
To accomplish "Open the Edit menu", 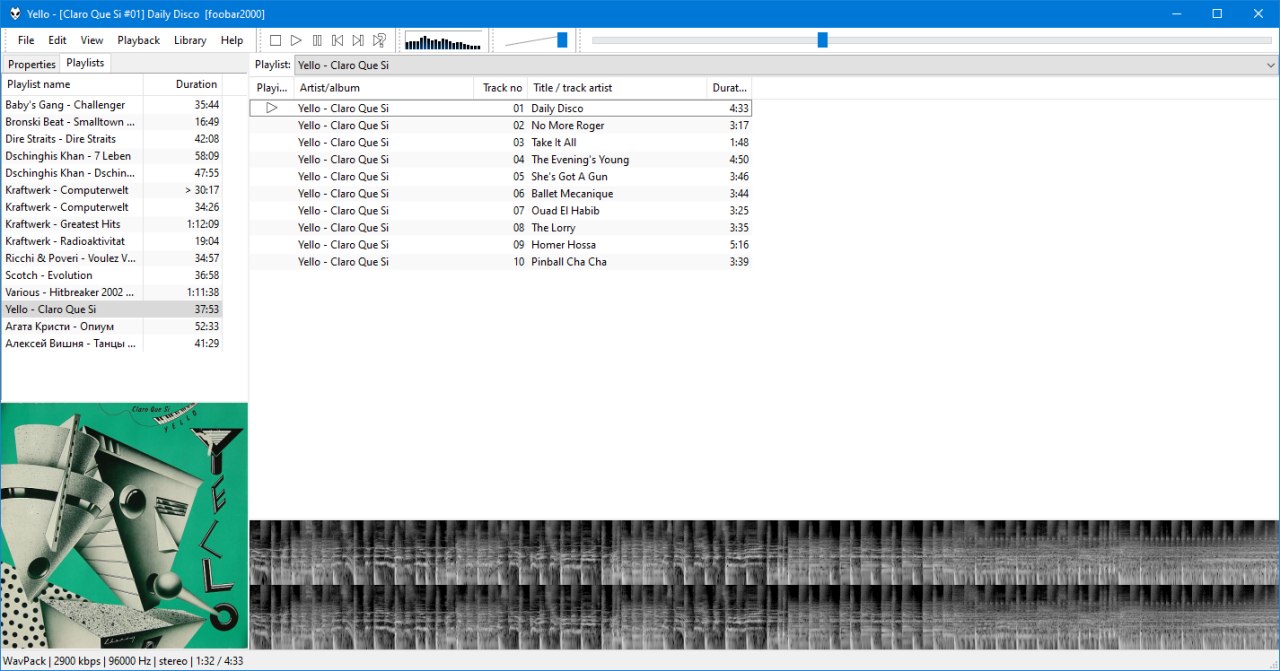I will coord(57,40).
